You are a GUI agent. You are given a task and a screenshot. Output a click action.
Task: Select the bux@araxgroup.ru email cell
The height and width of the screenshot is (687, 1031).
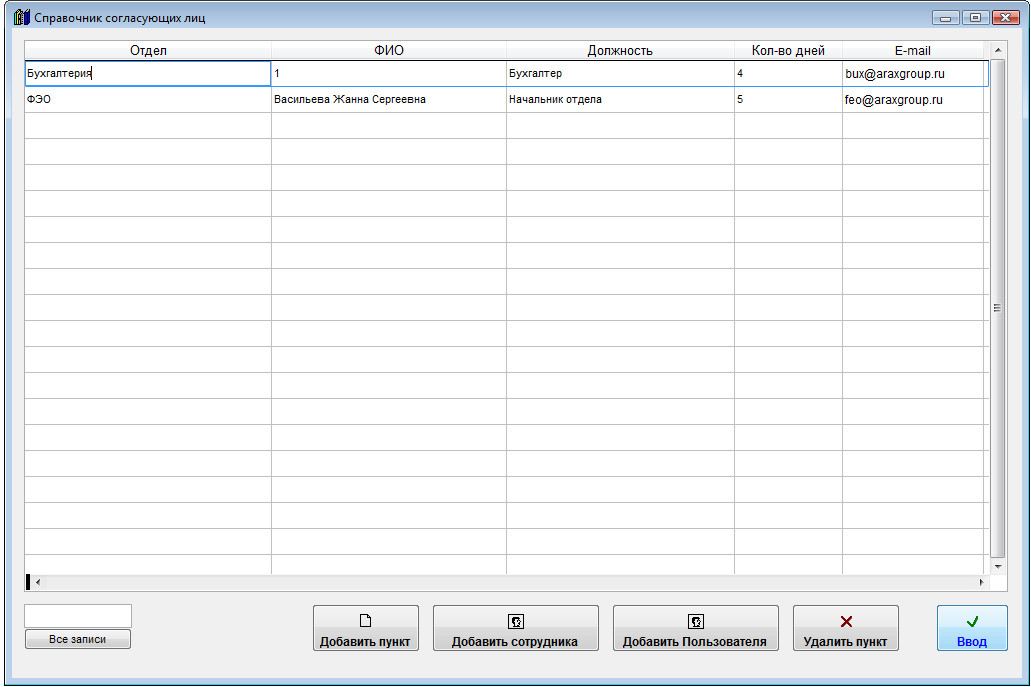coord(915,74)
